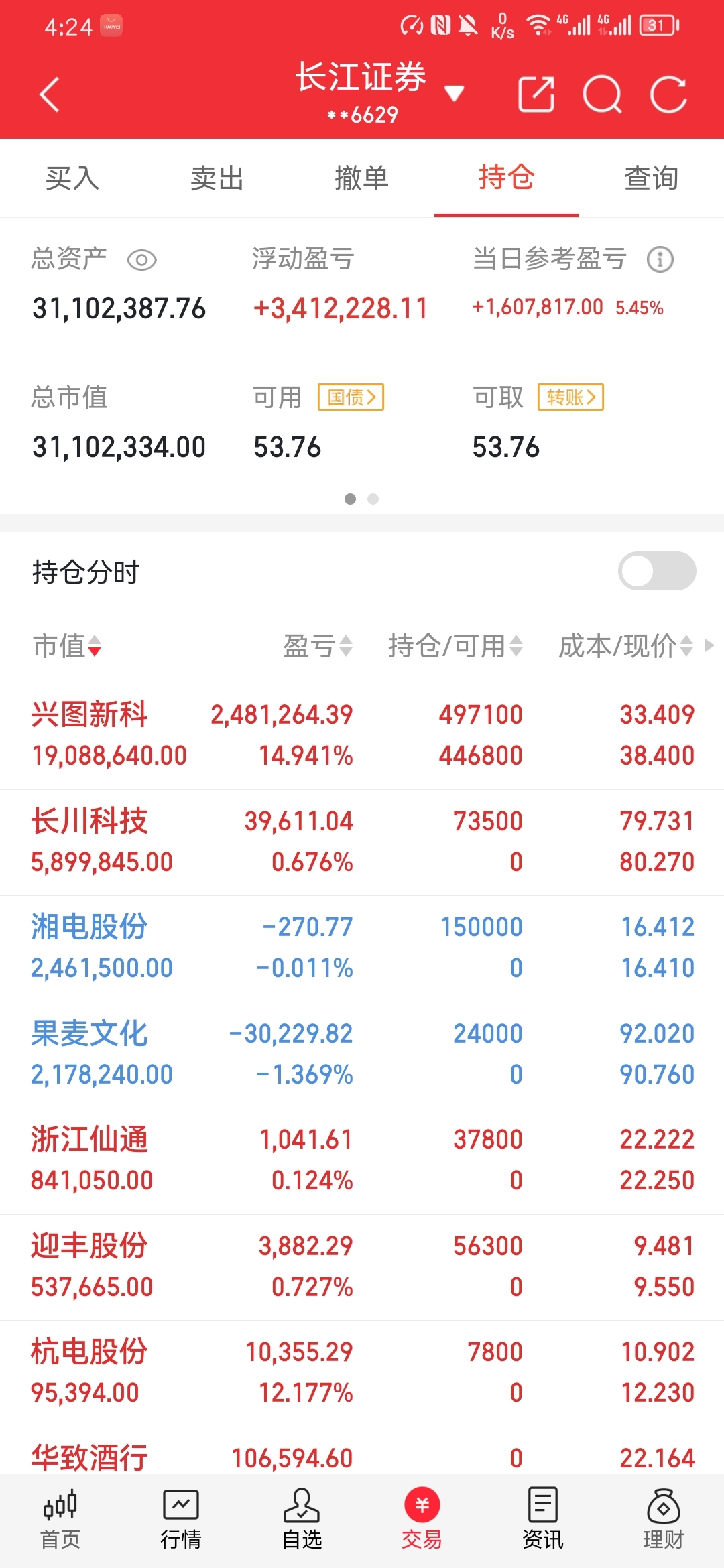Toggle the 持仓分时 switch
This screenshot has width=724, height=1568.
[x=657, y=571]
